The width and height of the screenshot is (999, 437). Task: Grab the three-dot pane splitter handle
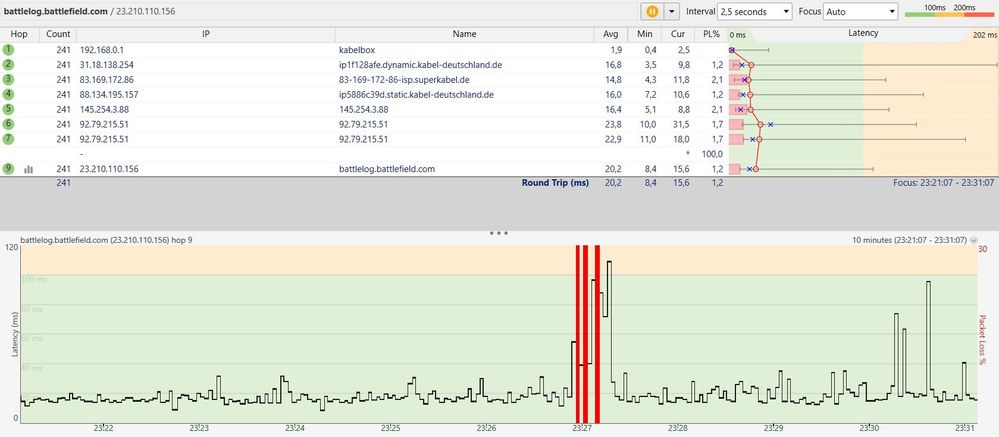click(498, 234)
